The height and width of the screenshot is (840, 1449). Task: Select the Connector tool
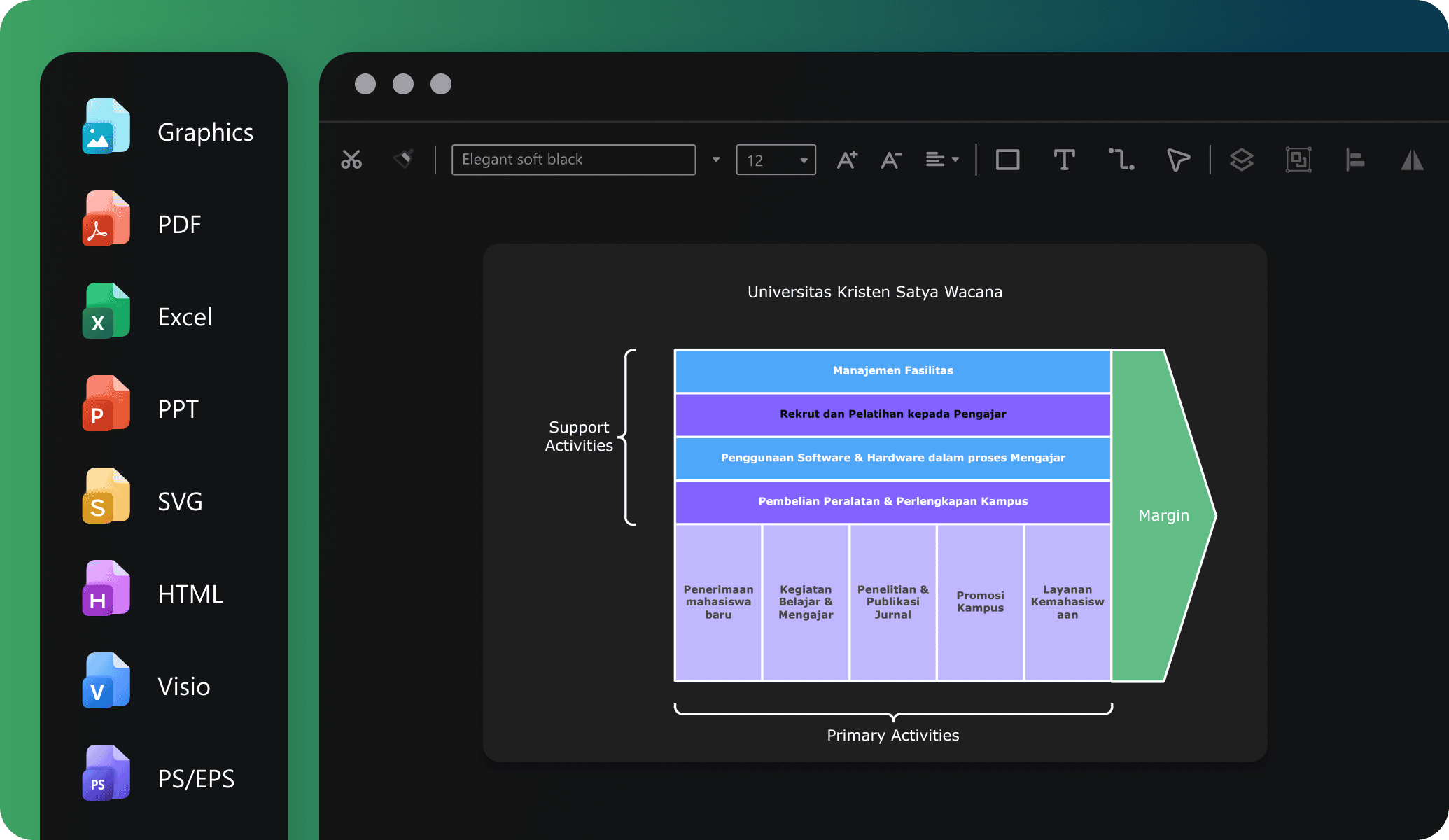(x=1121, y=160)
